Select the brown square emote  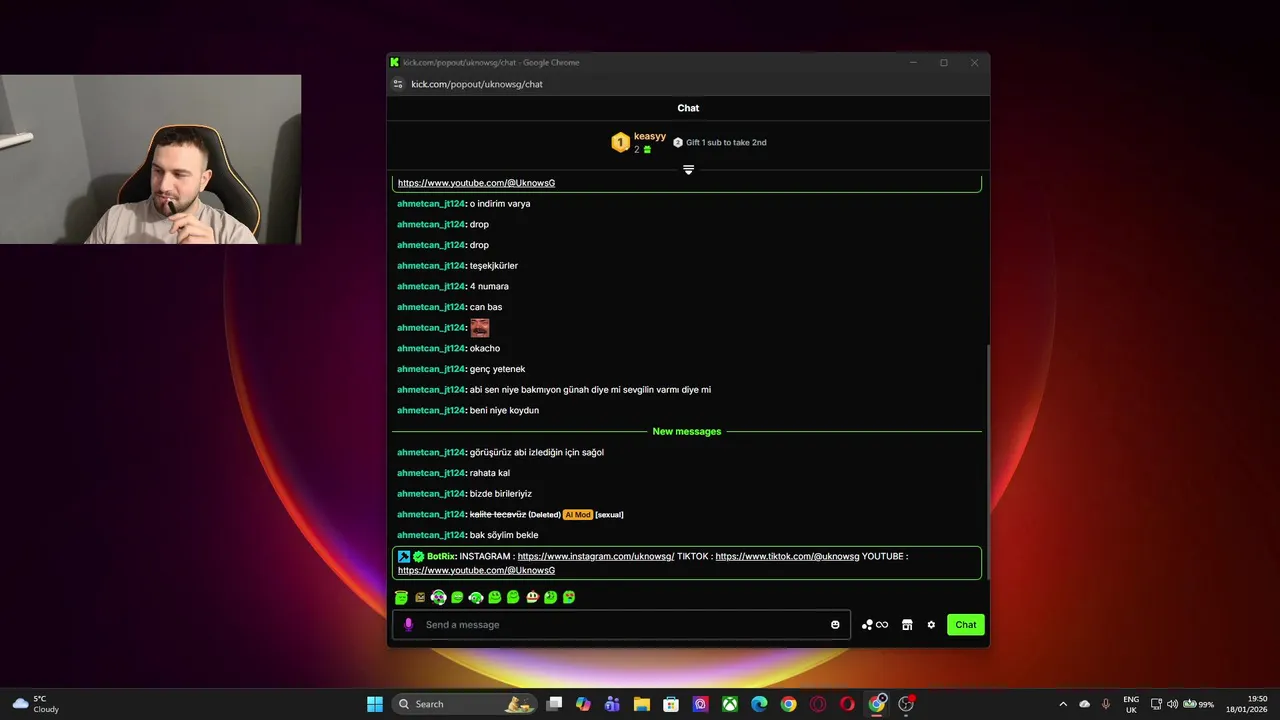[x=420, y=597]
